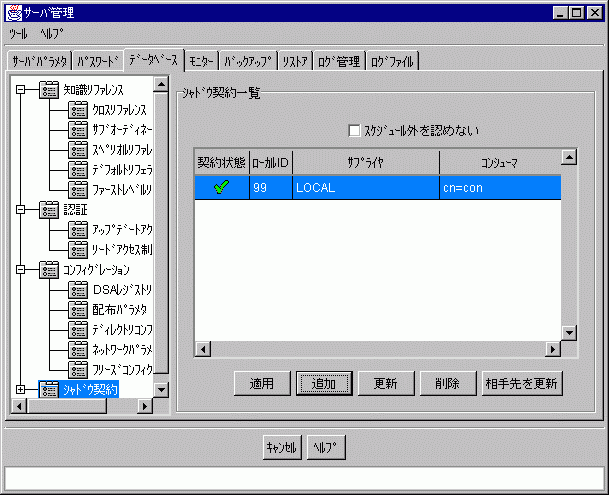Maximize the サーバ管理 window
Viewport: 609px width, 495px height.
[577, 13]
